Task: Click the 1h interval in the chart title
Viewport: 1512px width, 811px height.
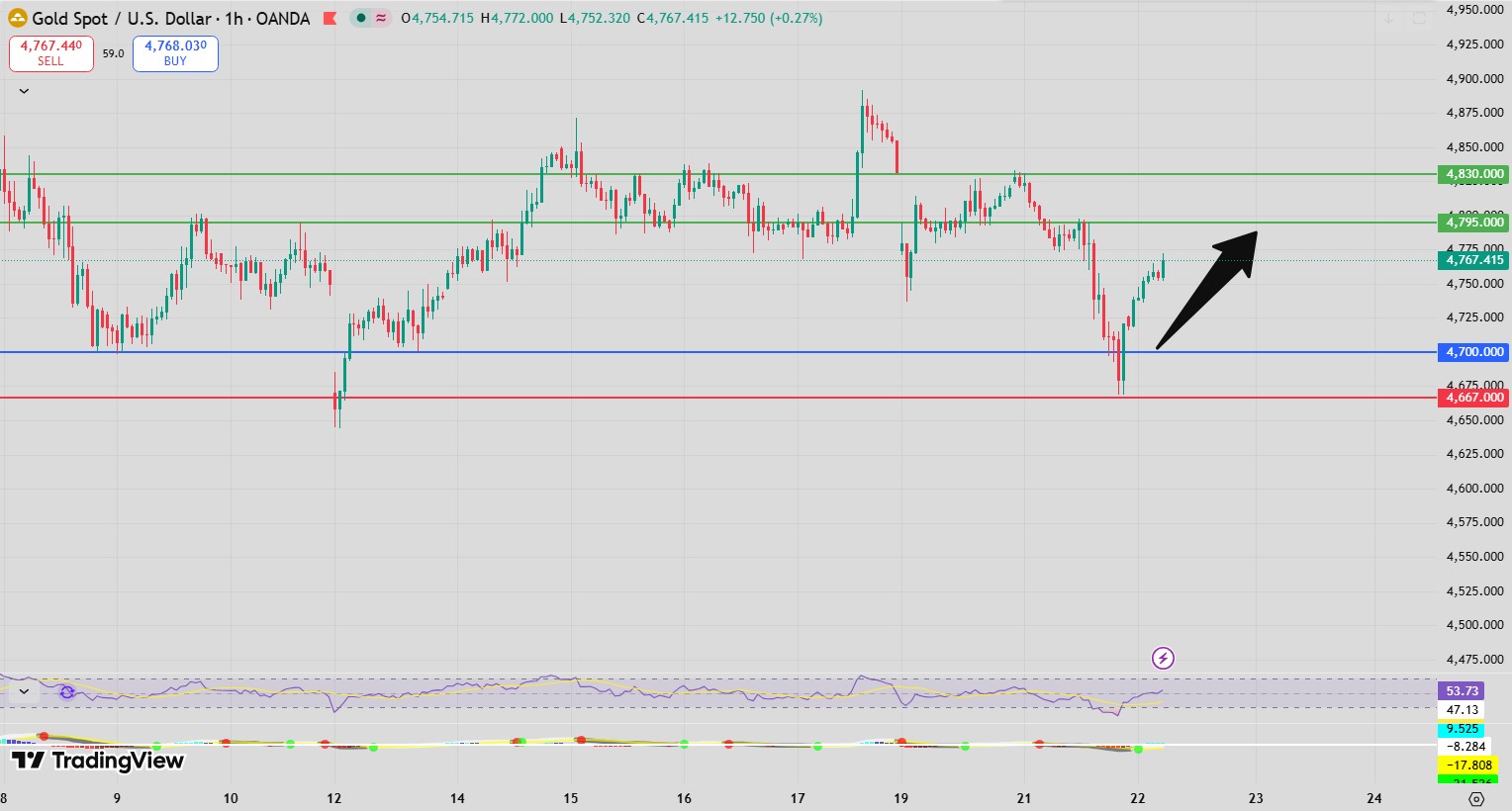Action: pyautogui.click(x=233, y=18)
